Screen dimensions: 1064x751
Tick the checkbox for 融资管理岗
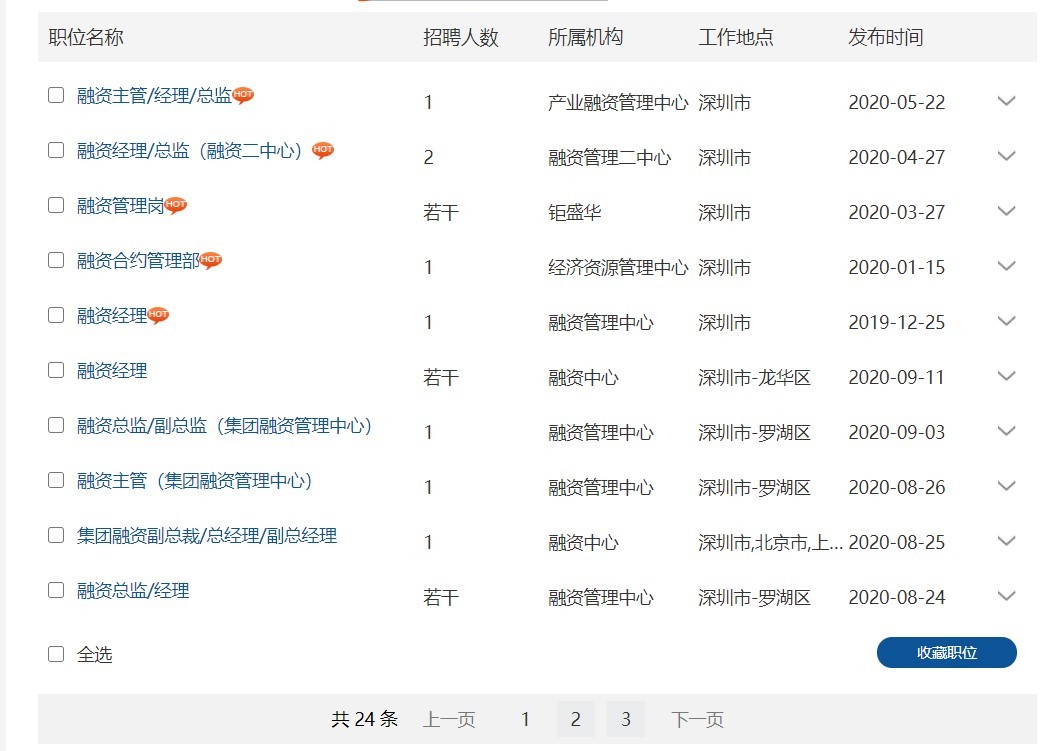point(56,205)
